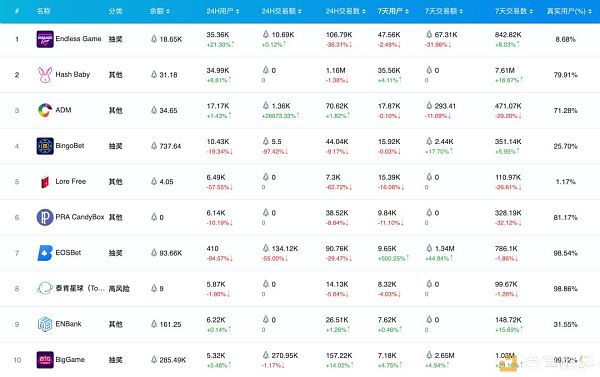Click EOS token icon beside balance 18.65K
This screenshot has width=600, height=377.
click(154, 39)
